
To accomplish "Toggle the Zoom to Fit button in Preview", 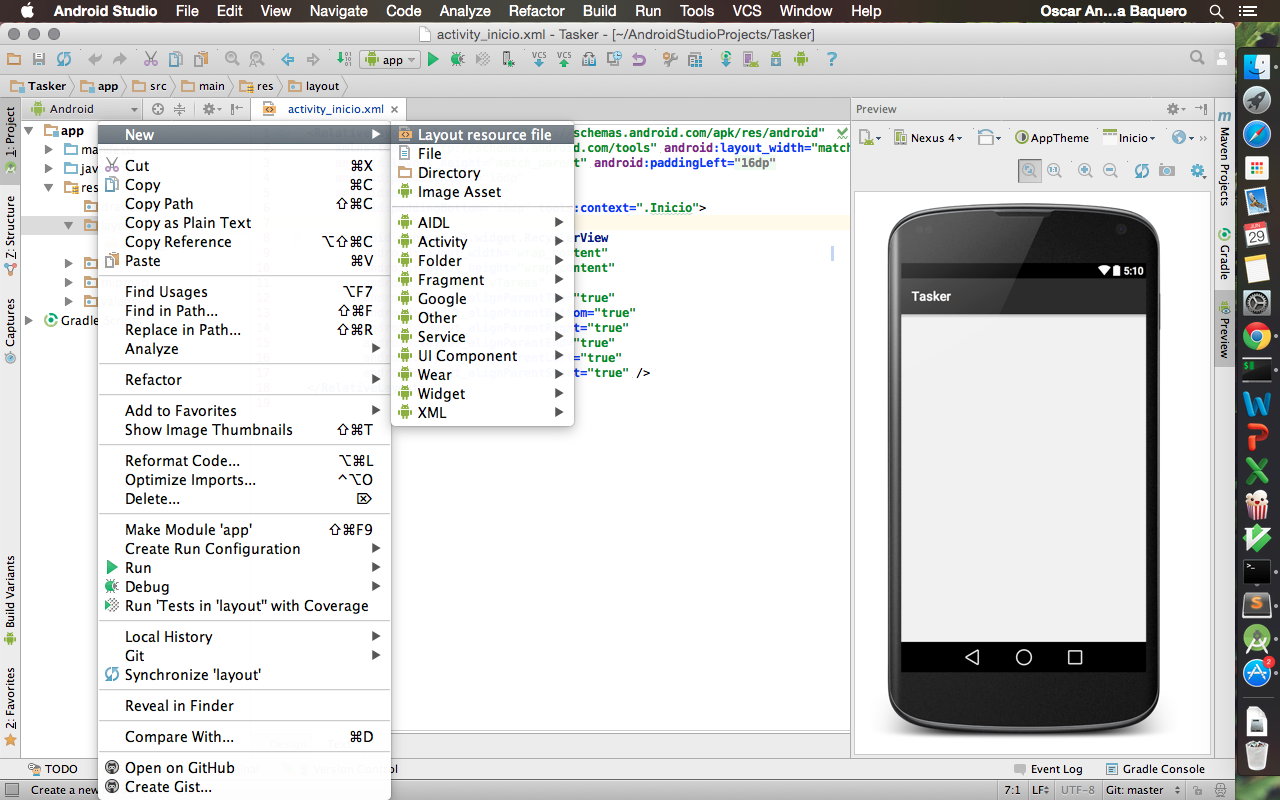I will pos(1029,171).
